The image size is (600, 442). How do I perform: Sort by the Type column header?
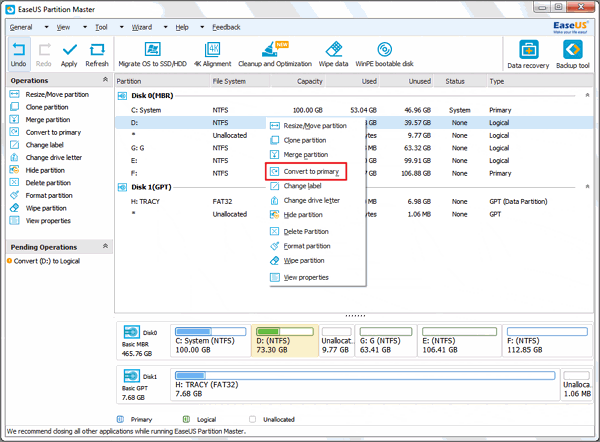coord(539,81)
